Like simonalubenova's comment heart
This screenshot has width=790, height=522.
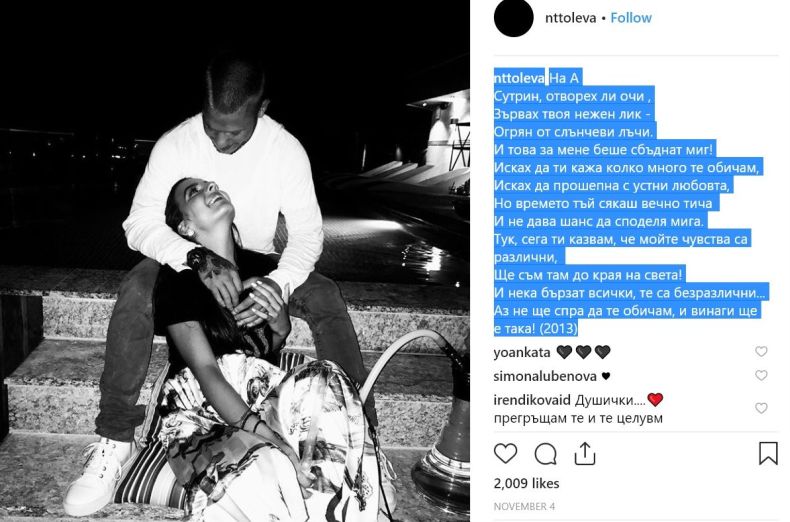[761, 375]
